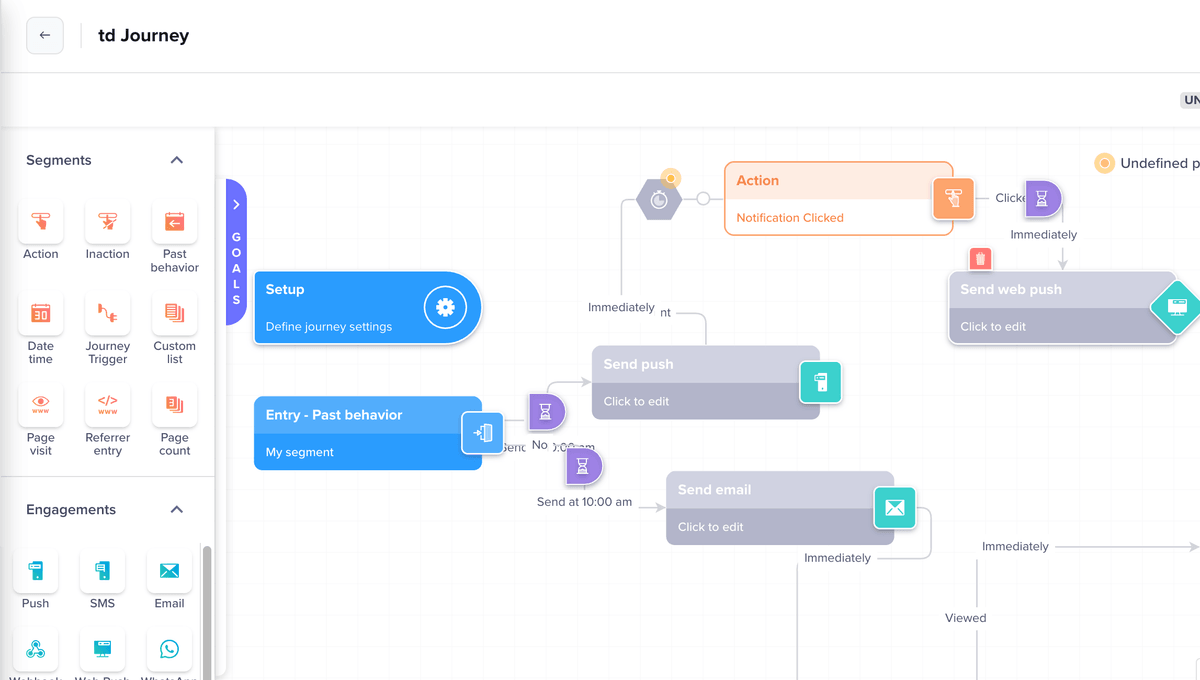Edit the Send email node
Screen dimensions: 1200x680
coord(780,508)
